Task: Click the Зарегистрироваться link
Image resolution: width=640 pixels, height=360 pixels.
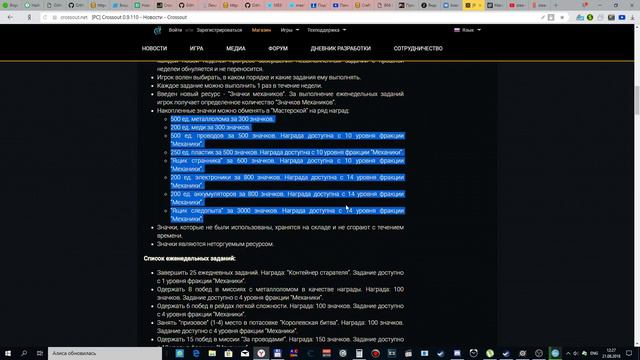Action: tap(219, 30)
